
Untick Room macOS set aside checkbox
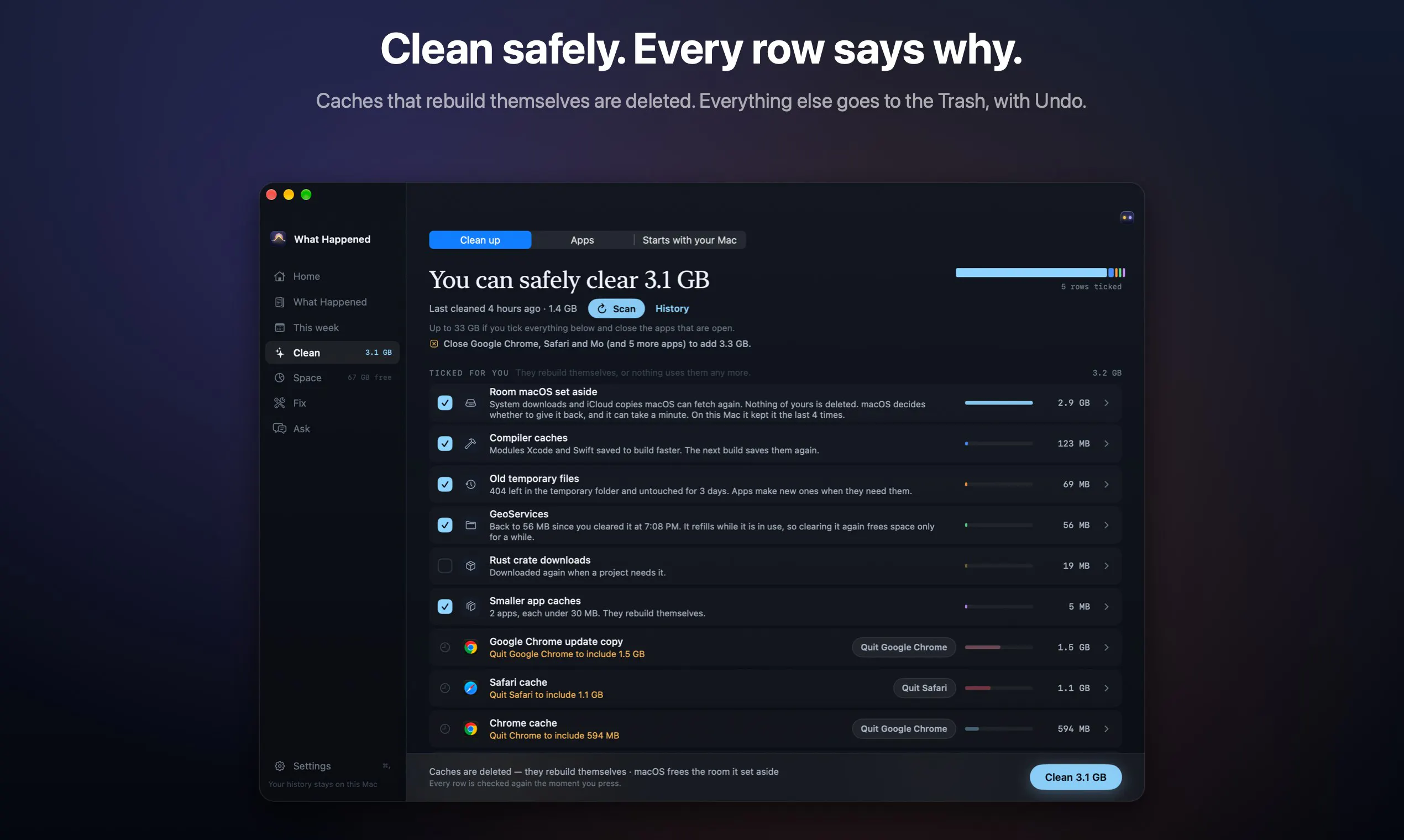tap(445, 402)
